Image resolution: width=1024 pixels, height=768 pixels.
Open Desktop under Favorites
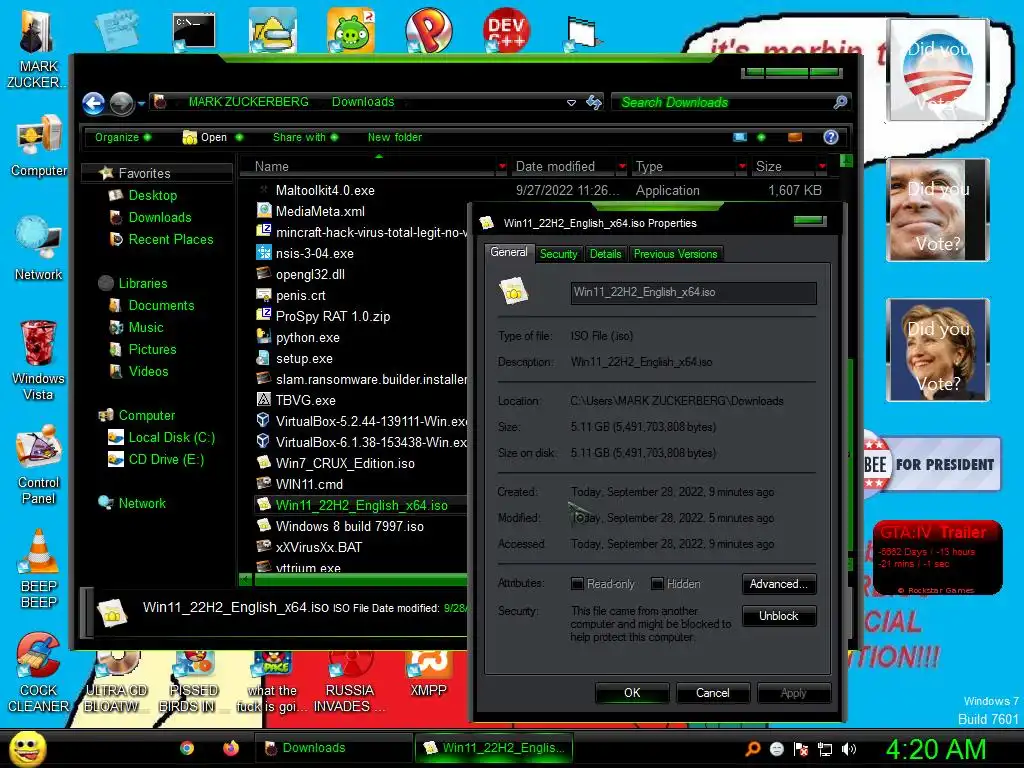(143, 195)
